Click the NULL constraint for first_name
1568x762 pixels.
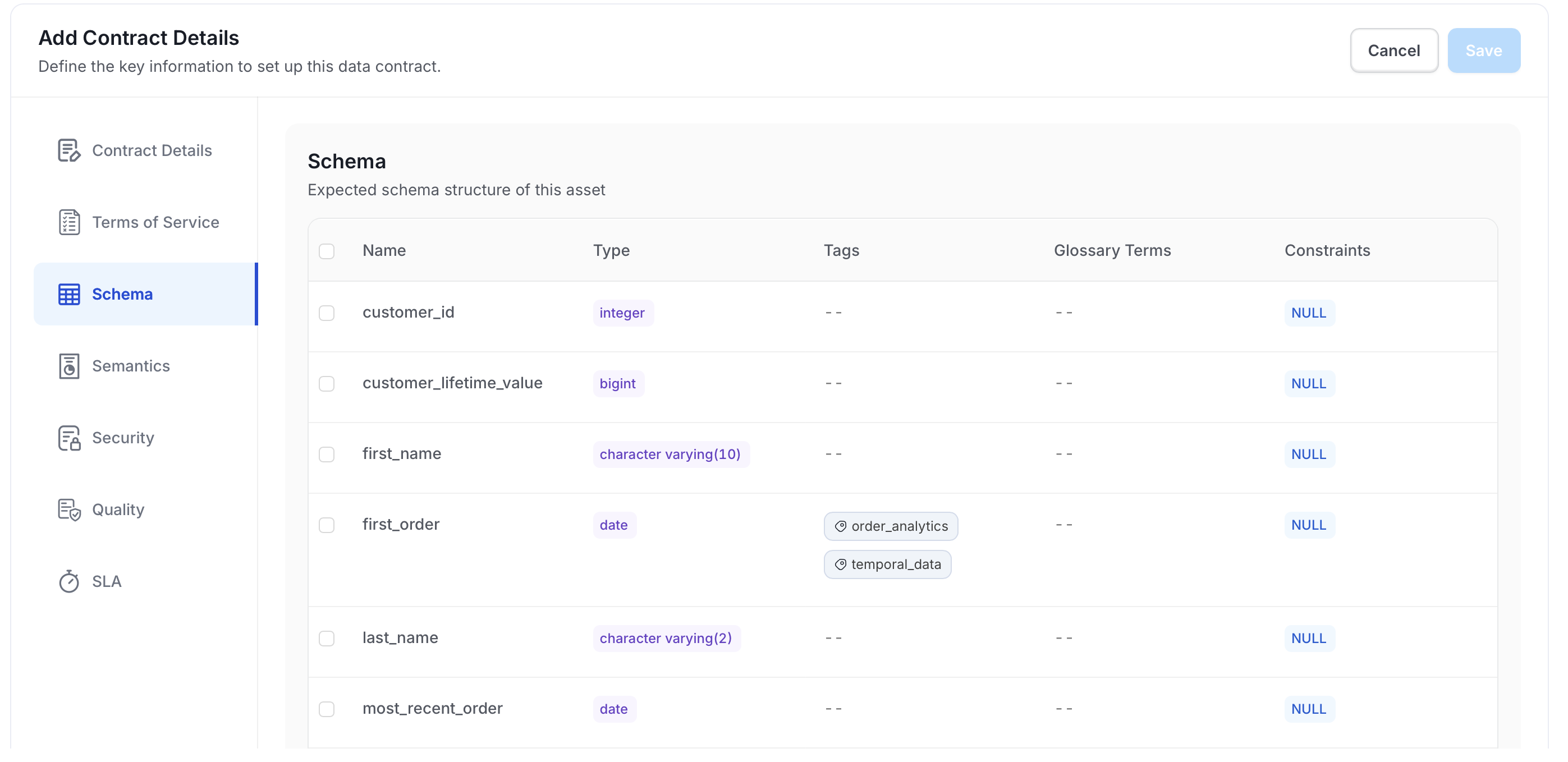coord(1309,454)
